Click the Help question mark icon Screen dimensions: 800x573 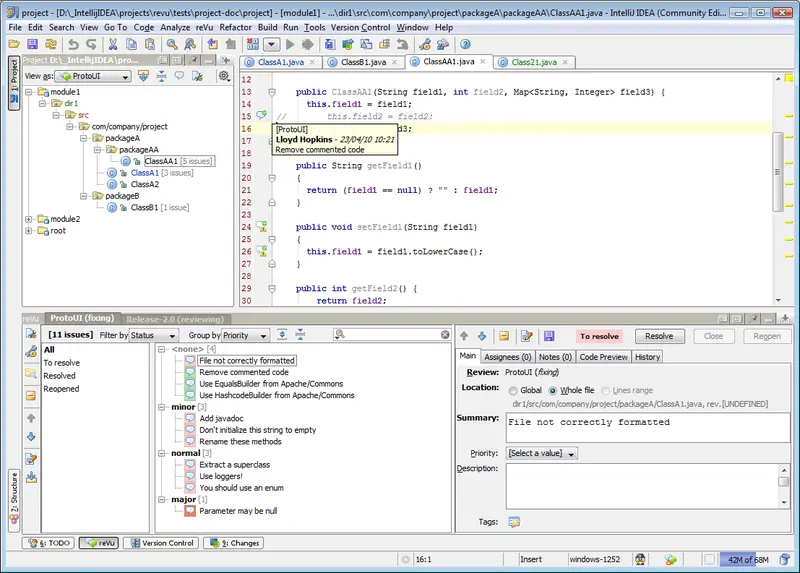465,45
